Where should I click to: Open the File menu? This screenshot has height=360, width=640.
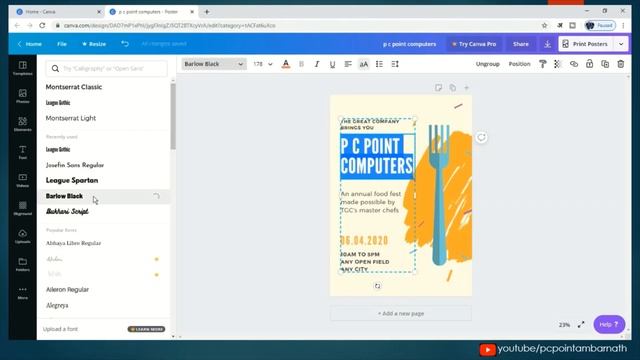coord(62,44)
